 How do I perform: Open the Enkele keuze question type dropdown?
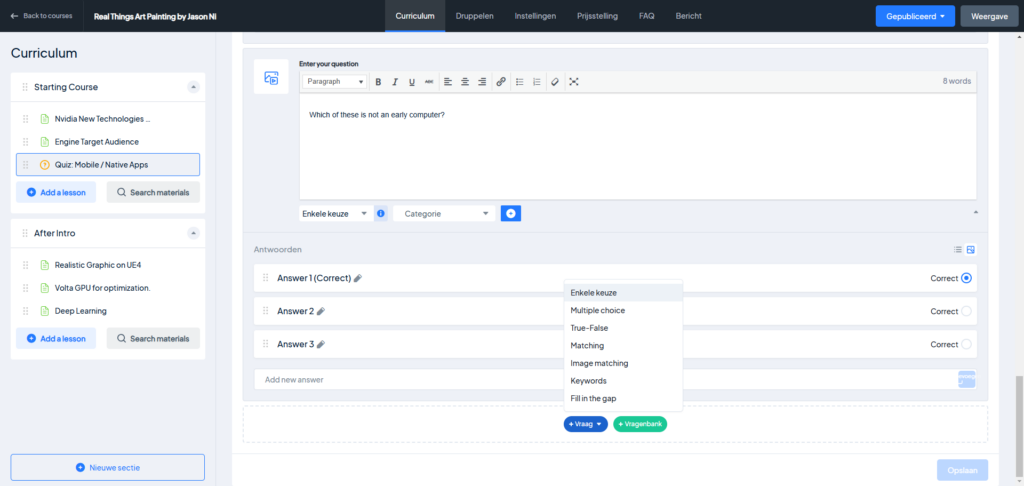[x=336, y=214]
